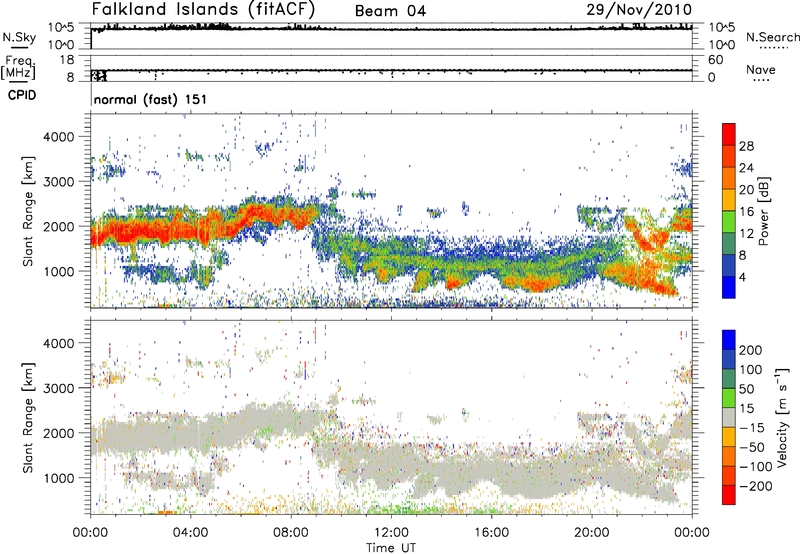Viewport: 800px width, 554px height.
Task: Click the "3000" tick on velocity panel
Action: click(58, 388)
